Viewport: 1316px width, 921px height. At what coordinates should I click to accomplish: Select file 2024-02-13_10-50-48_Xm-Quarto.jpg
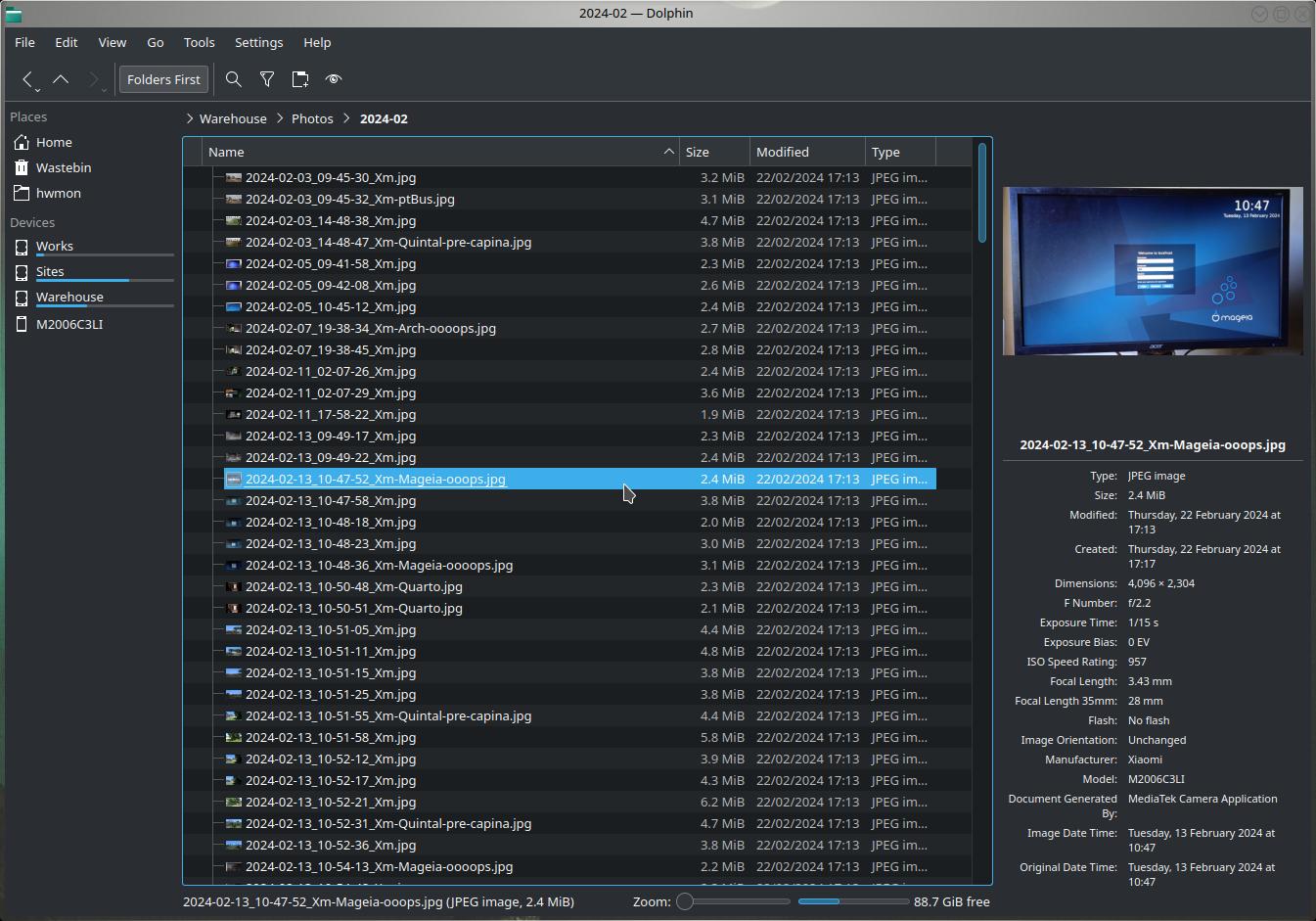353,586
